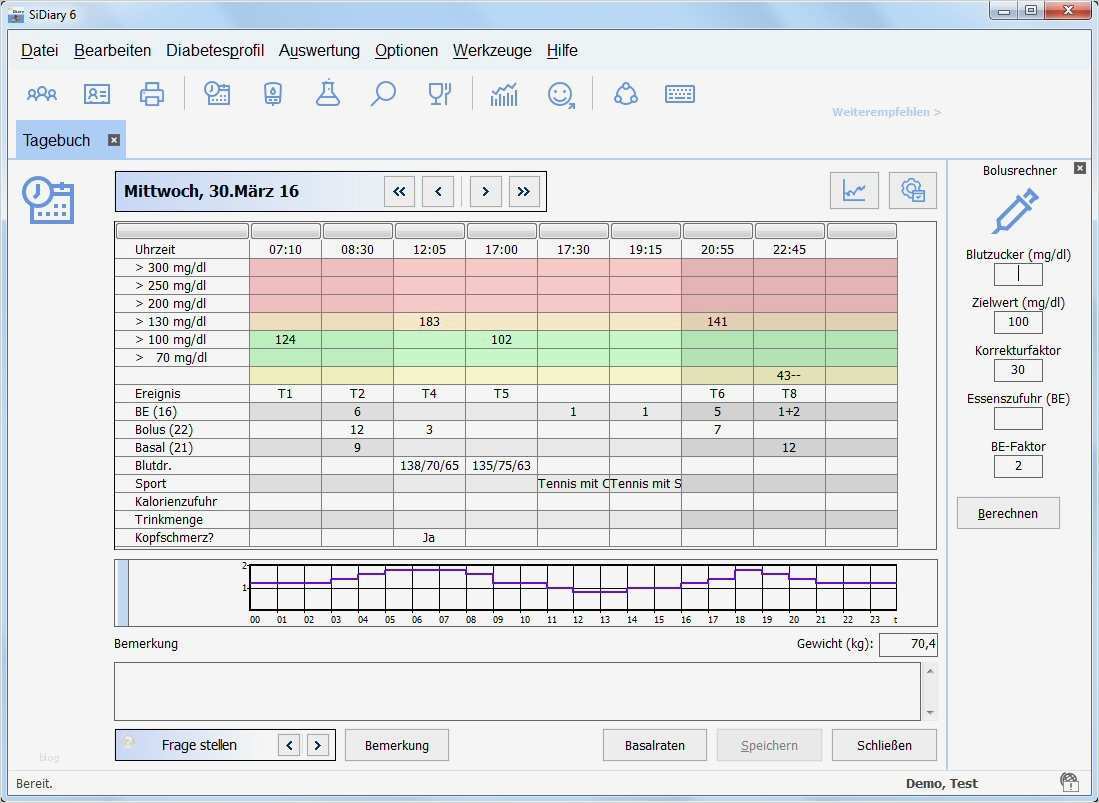Select the nutrition glass icon
This screenshot has width=1099, height=803.
[x=440, y=93]
